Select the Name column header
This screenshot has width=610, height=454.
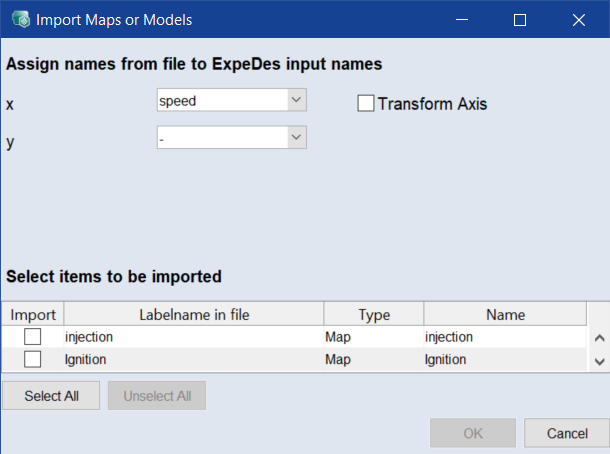coord(505,314)
